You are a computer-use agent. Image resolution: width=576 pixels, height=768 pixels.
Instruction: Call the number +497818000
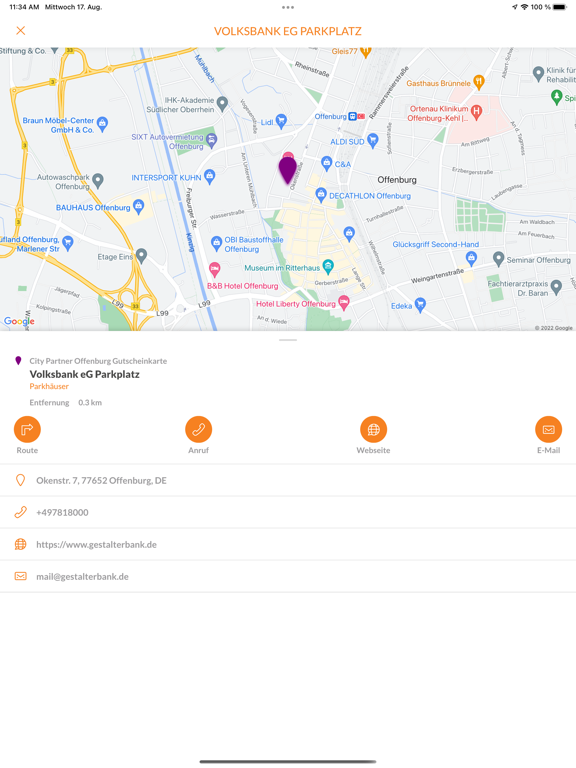pyautogui.click(x=288, y=512)
